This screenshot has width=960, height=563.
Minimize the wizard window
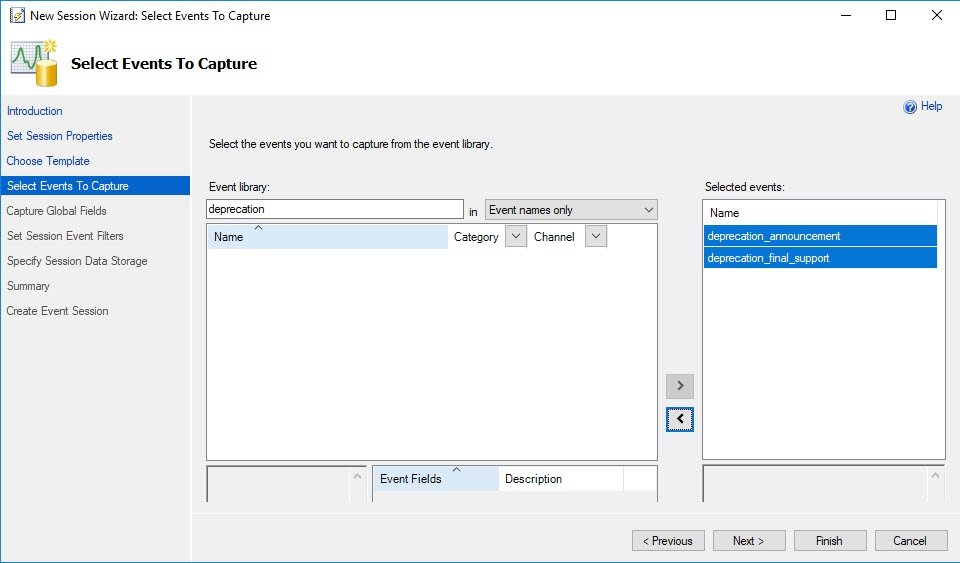coord(846,15)
